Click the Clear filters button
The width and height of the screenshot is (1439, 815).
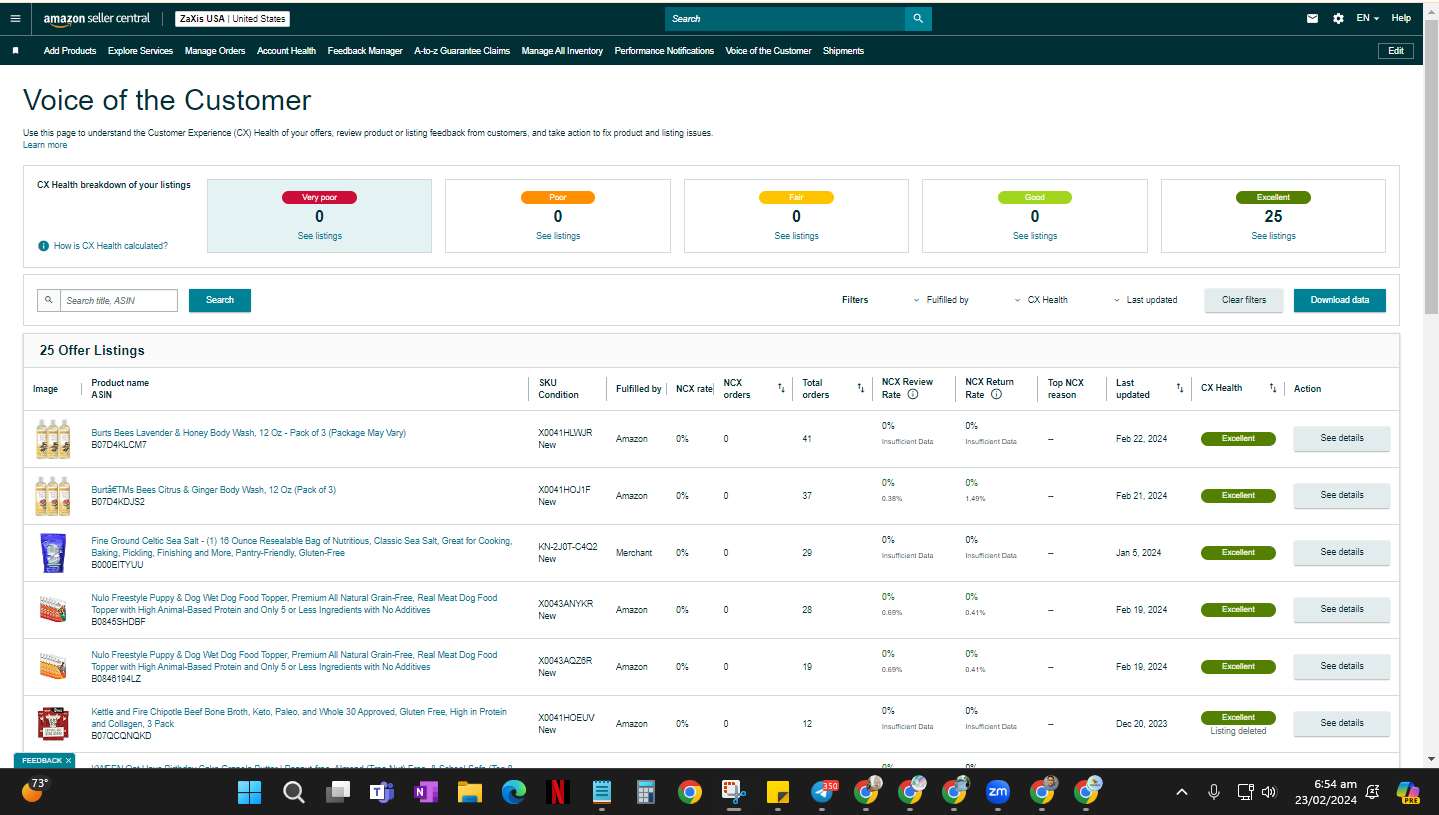tap(1244, 300)
